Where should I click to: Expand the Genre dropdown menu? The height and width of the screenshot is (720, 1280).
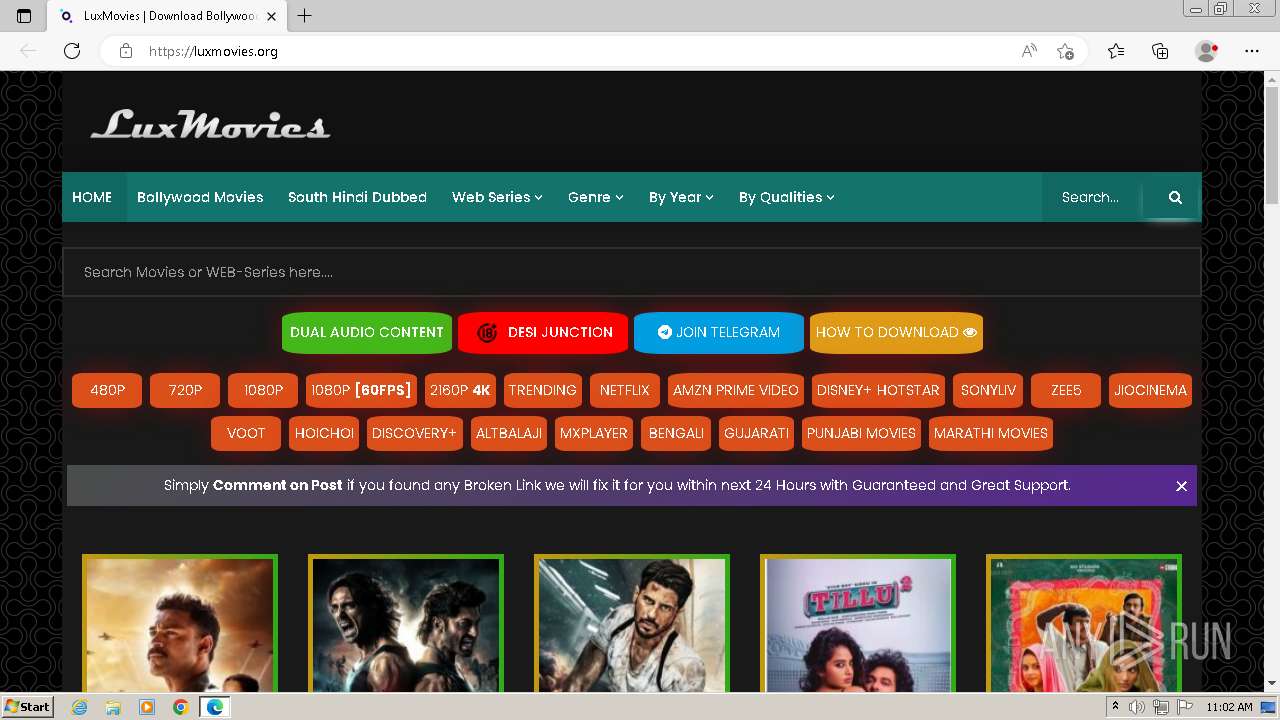point(596,197)
